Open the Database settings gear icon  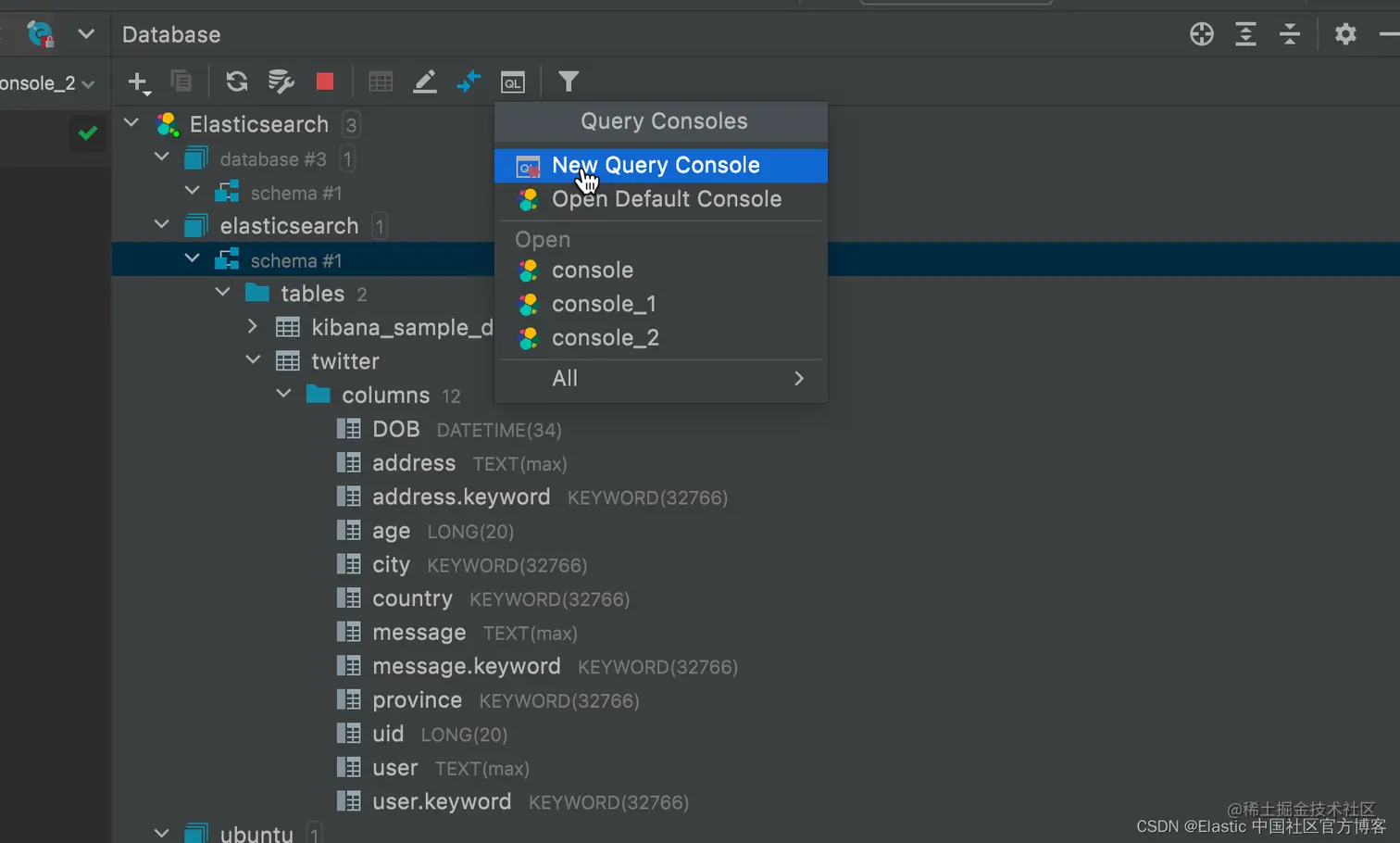1344,33
